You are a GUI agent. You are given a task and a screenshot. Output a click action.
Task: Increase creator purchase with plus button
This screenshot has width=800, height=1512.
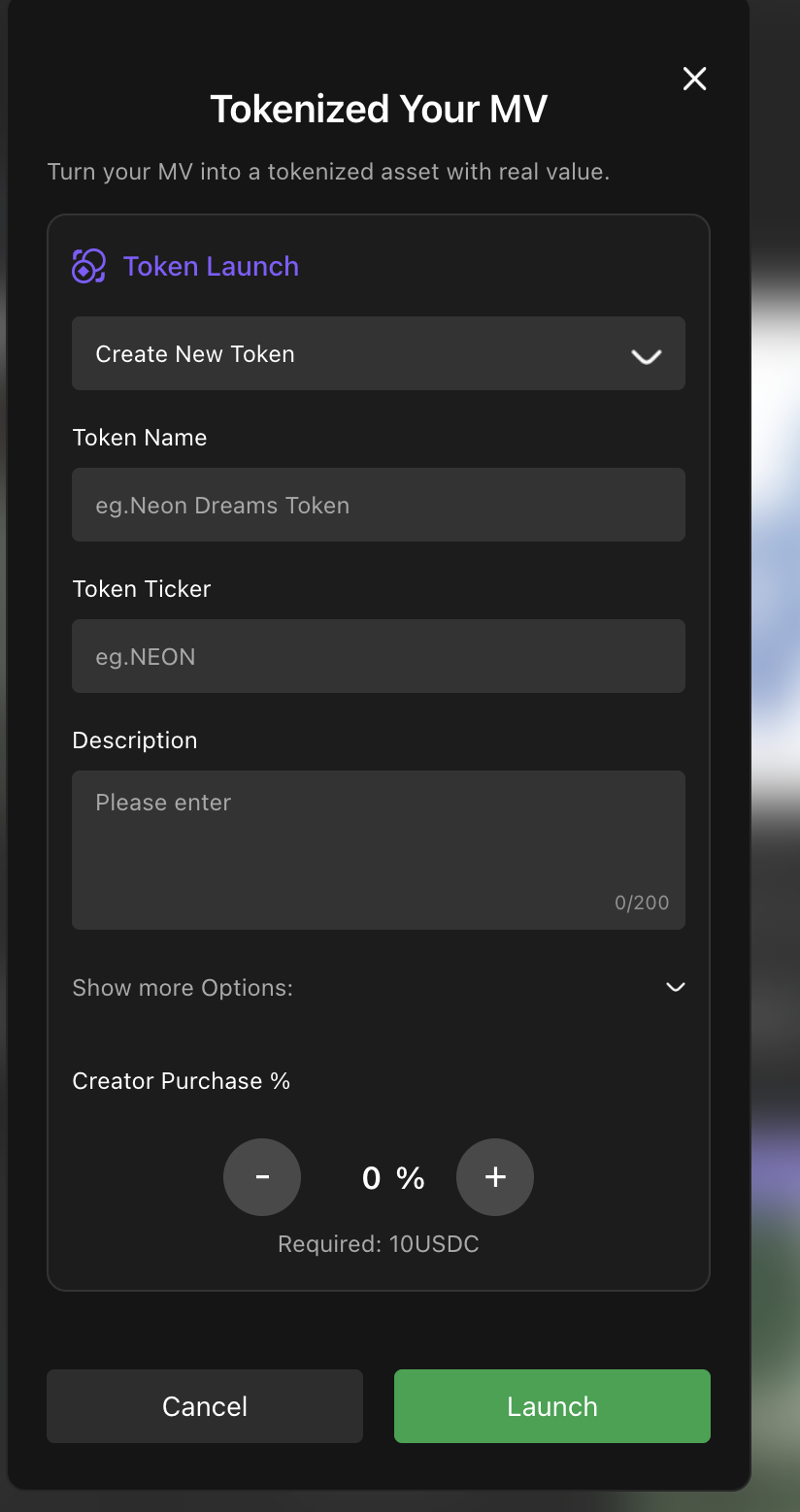pos(495,1177)
